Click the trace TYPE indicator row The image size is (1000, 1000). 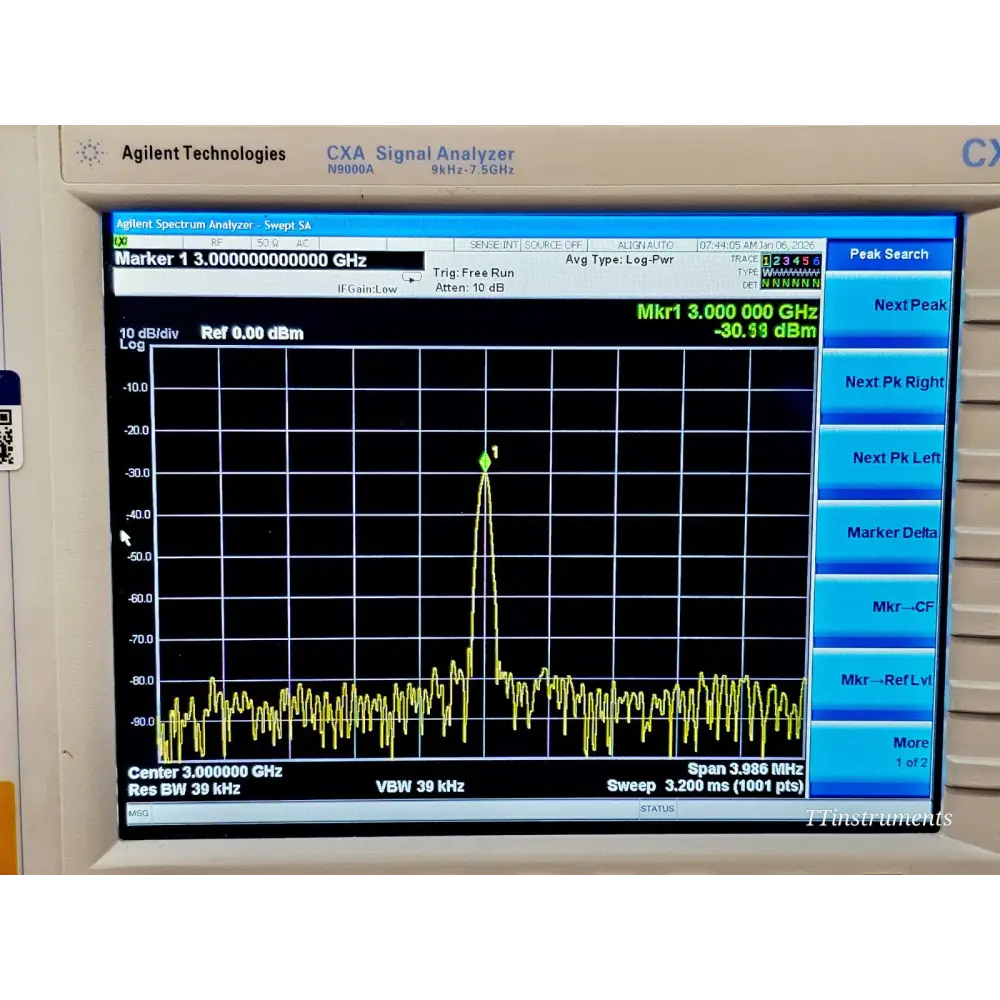tap(791, 272)
